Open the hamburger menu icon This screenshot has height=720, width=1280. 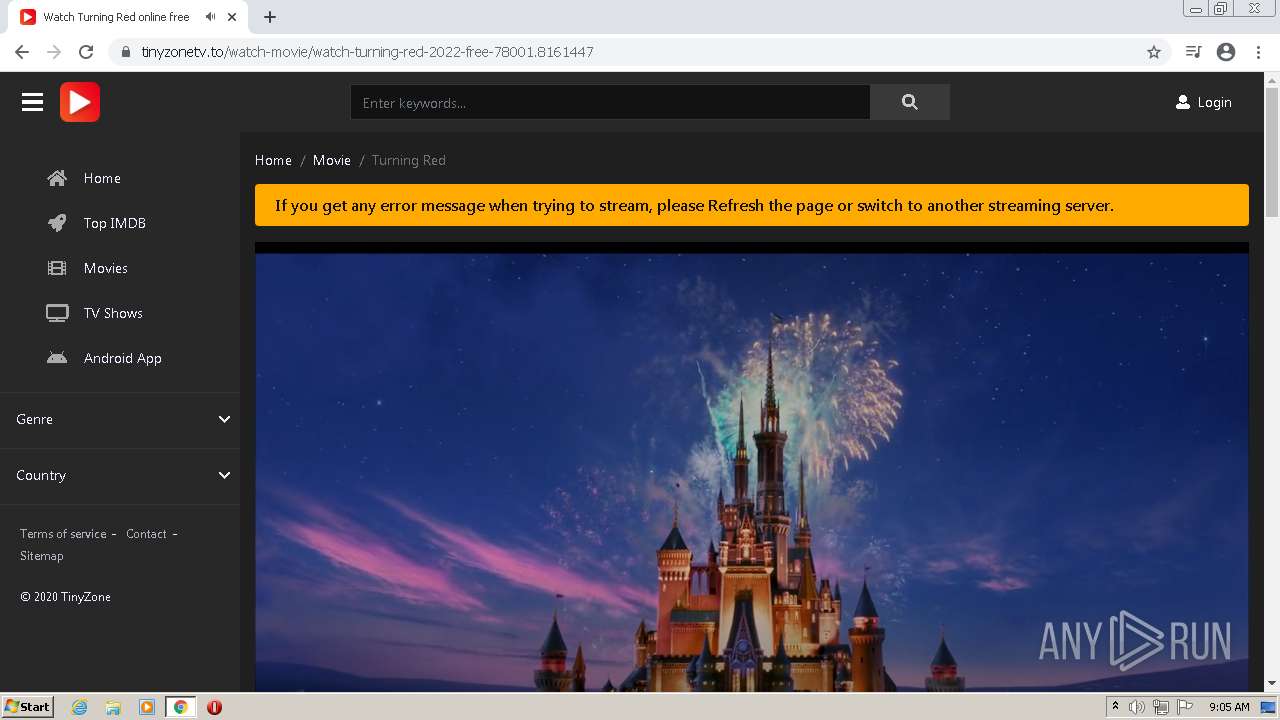pyautogui.click(x=33, y=102)
